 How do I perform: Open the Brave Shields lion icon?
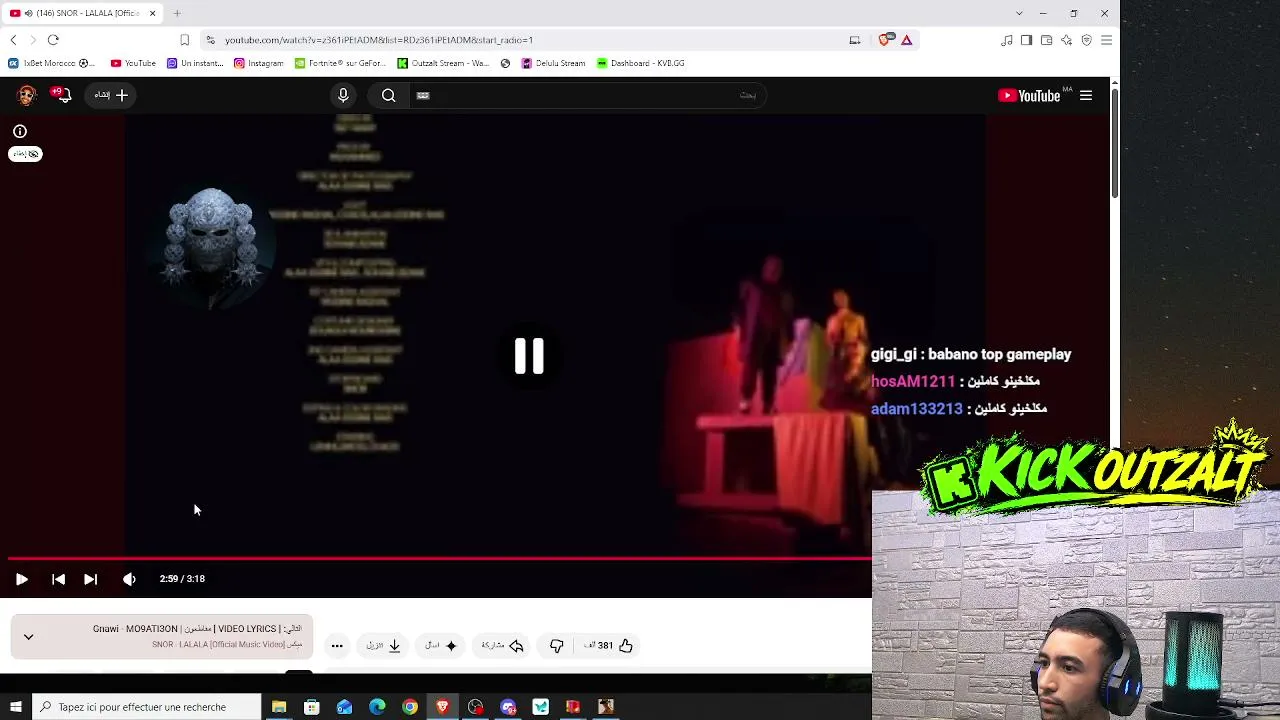click(x=884, y=40)
